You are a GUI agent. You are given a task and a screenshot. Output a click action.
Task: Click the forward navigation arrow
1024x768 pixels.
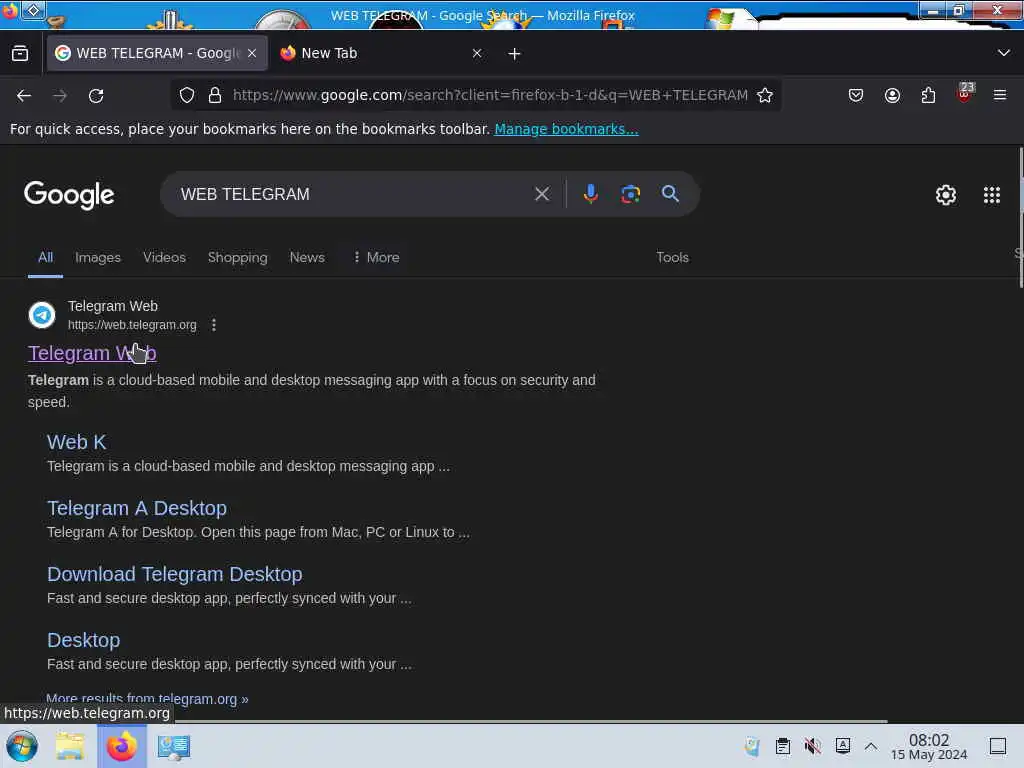(60, 96)
